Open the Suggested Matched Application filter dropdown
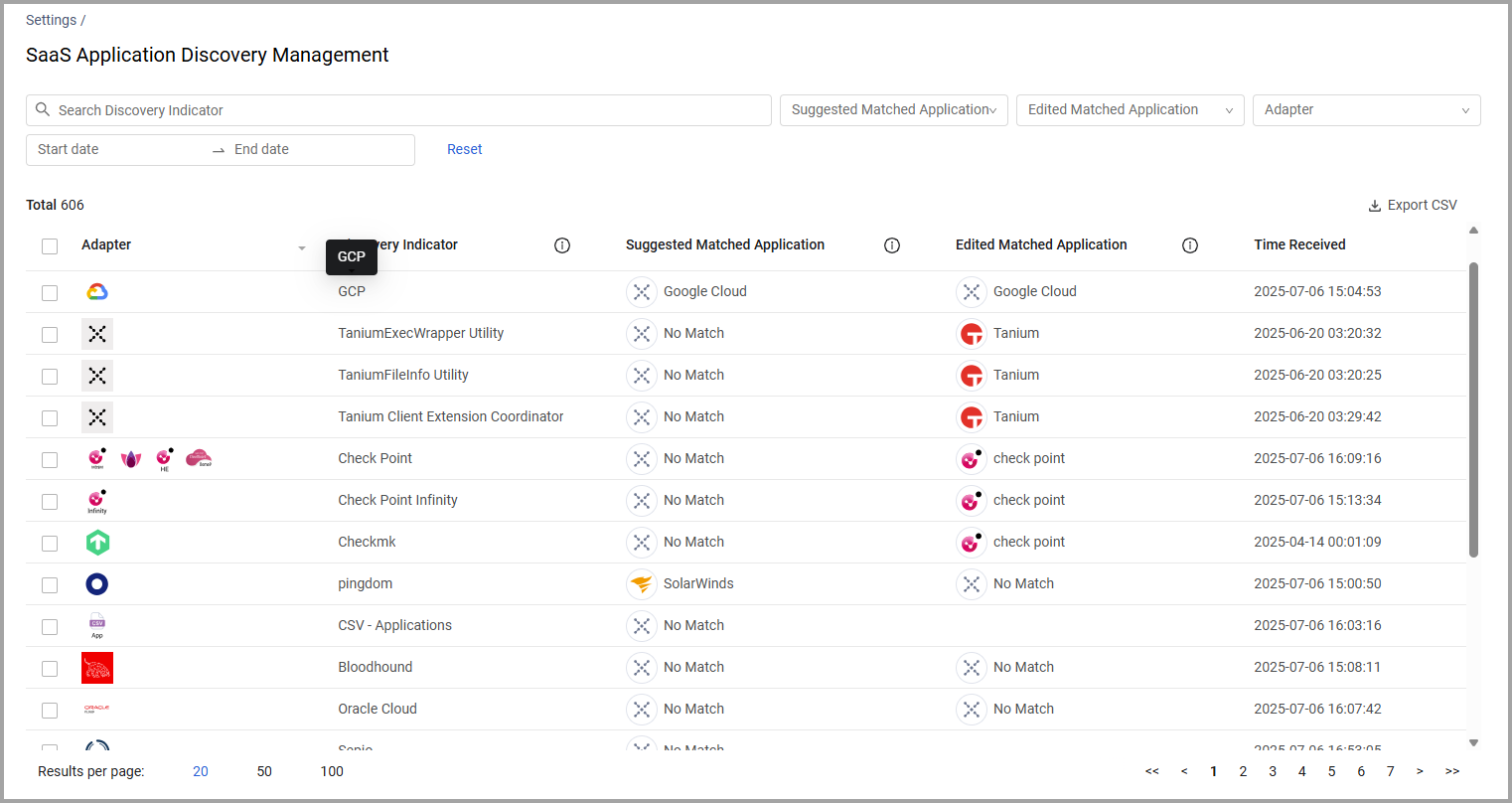 893,110
